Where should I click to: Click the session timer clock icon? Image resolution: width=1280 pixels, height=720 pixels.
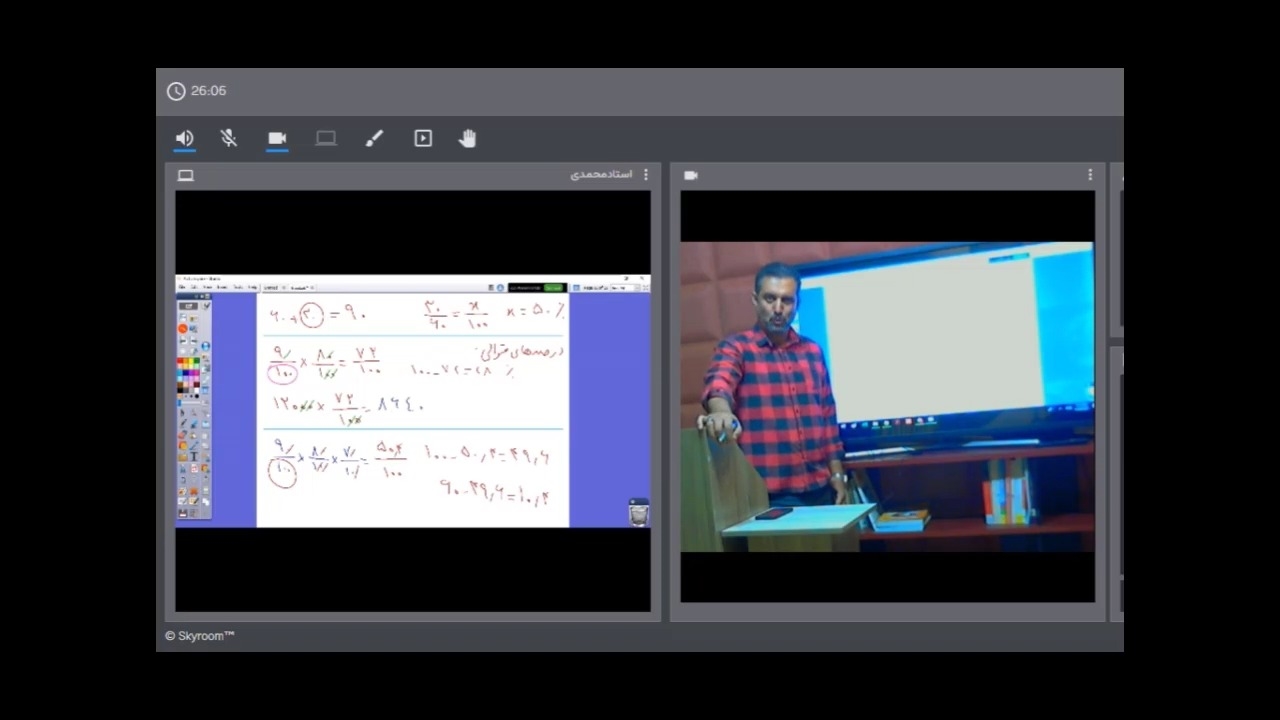[x=176, y=91]
